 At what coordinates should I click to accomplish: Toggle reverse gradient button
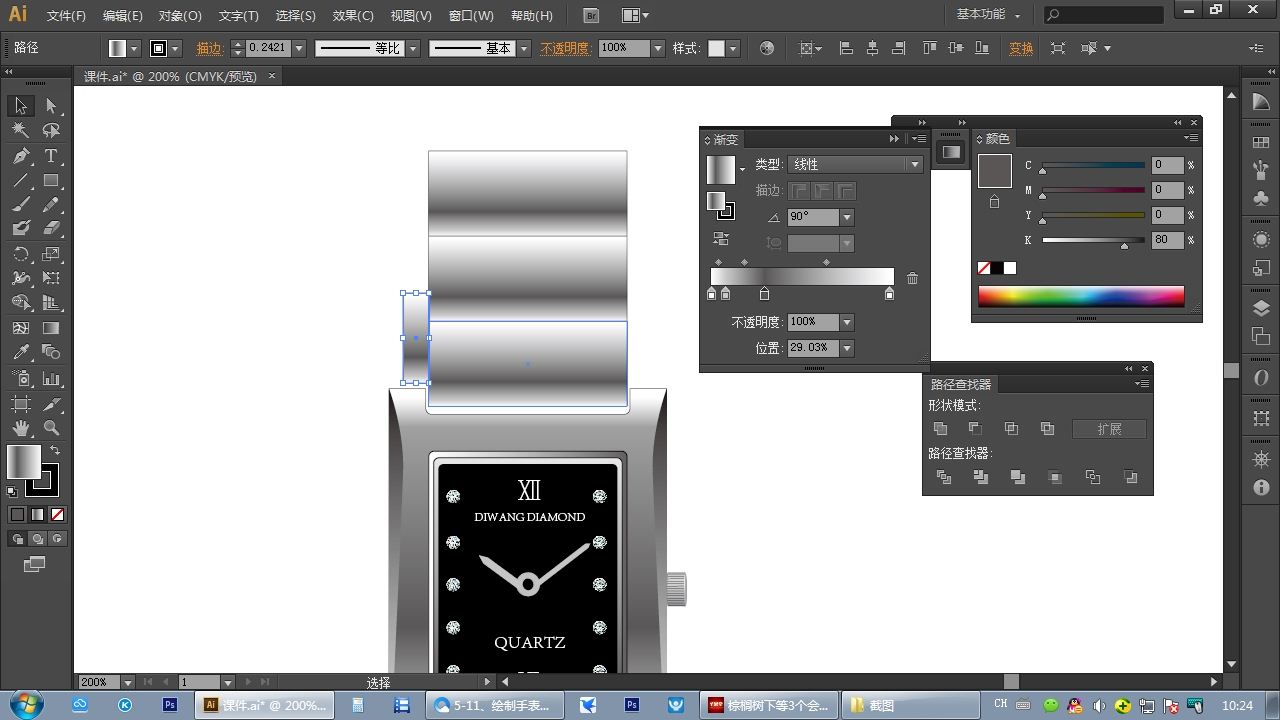point(720,239)
